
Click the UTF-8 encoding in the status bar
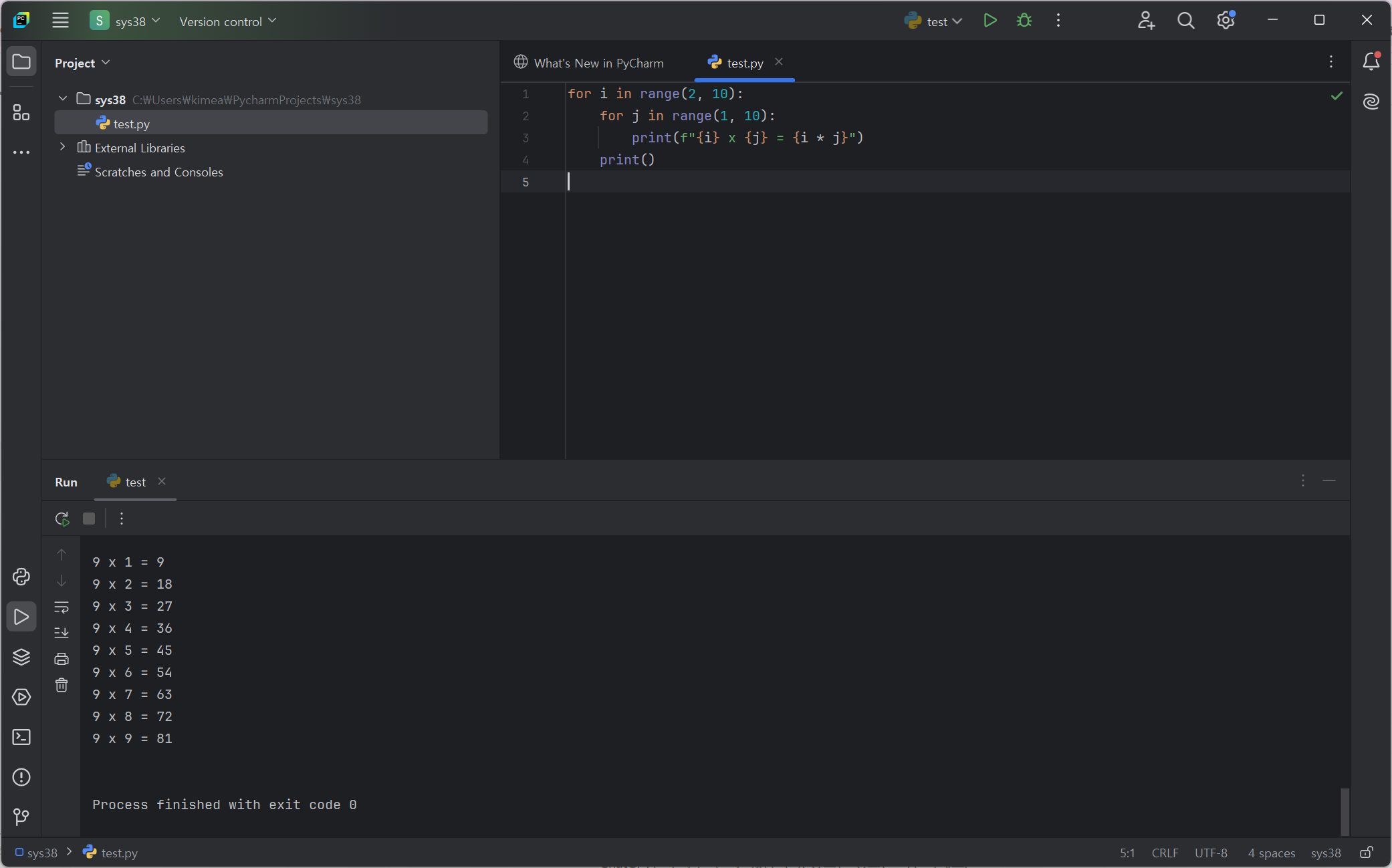click(x=1211, y=853)
